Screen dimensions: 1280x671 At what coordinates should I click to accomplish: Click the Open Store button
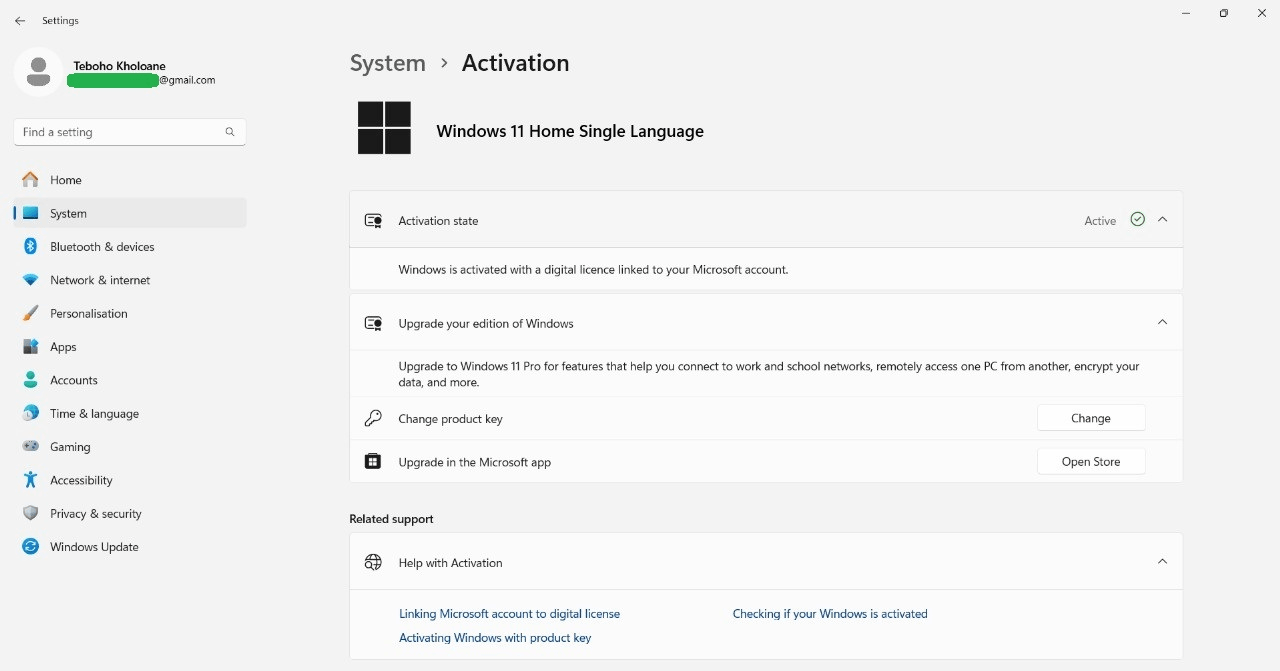point(1090,462)
